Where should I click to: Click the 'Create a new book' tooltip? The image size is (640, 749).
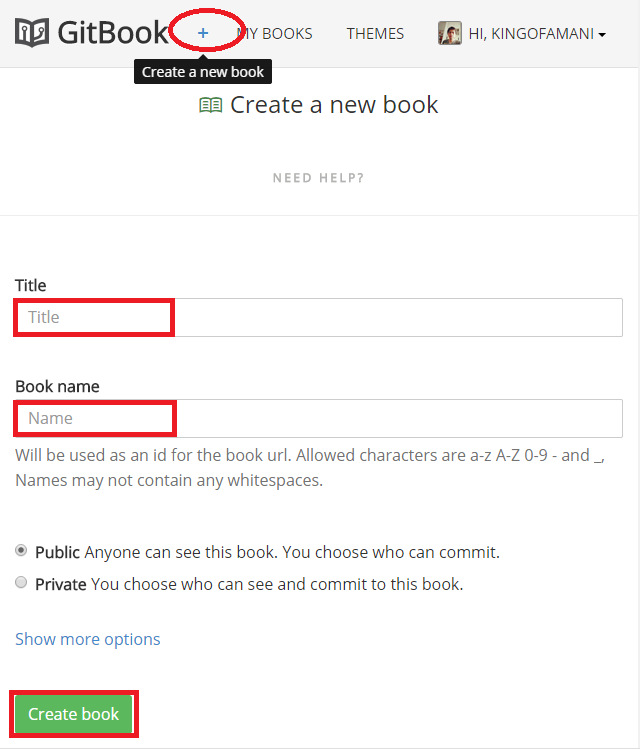(x=203, y=72)
